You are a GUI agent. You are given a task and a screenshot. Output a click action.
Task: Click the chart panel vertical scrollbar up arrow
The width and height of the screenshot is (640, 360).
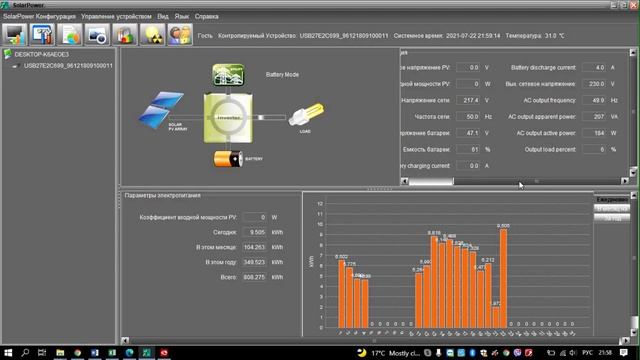pyautogui.click(x=634, y=196)
